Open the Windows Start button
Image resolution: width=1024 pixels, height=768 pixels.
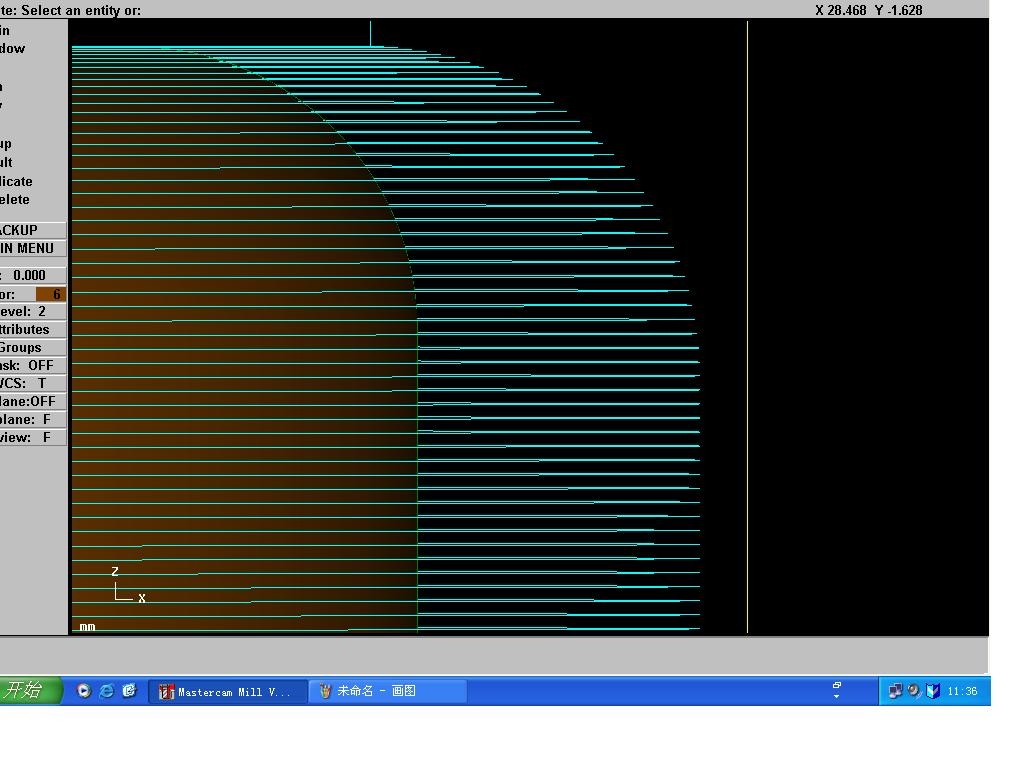point(31,690)
